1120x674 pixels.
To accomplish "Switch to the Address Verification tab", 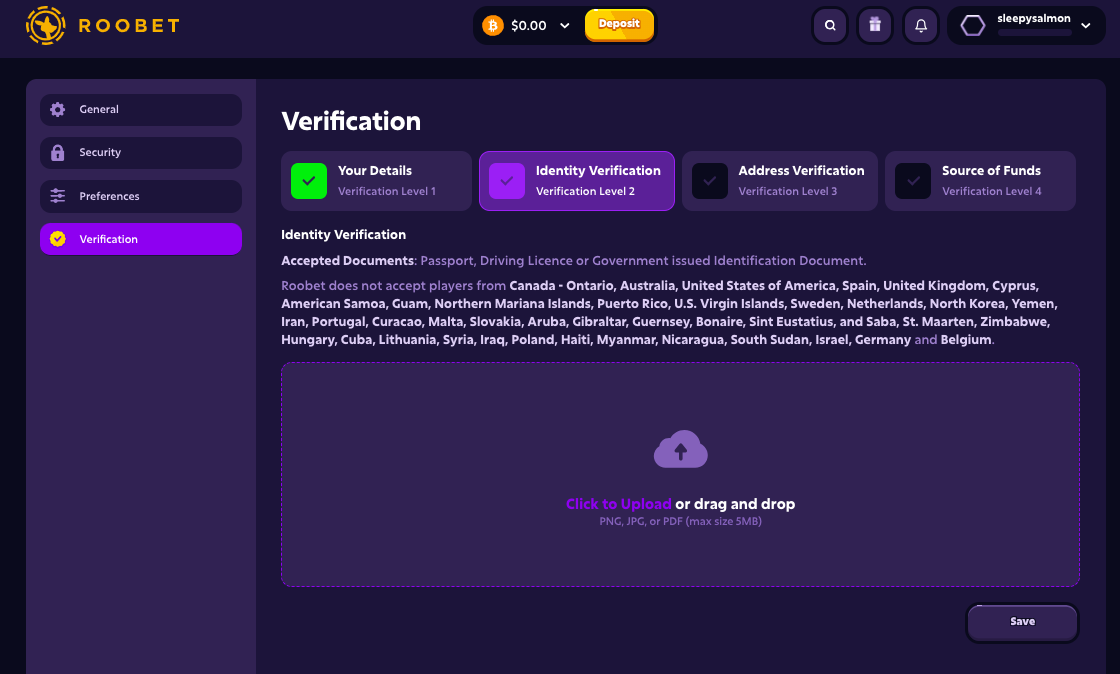I will click(x=780, y=180).
